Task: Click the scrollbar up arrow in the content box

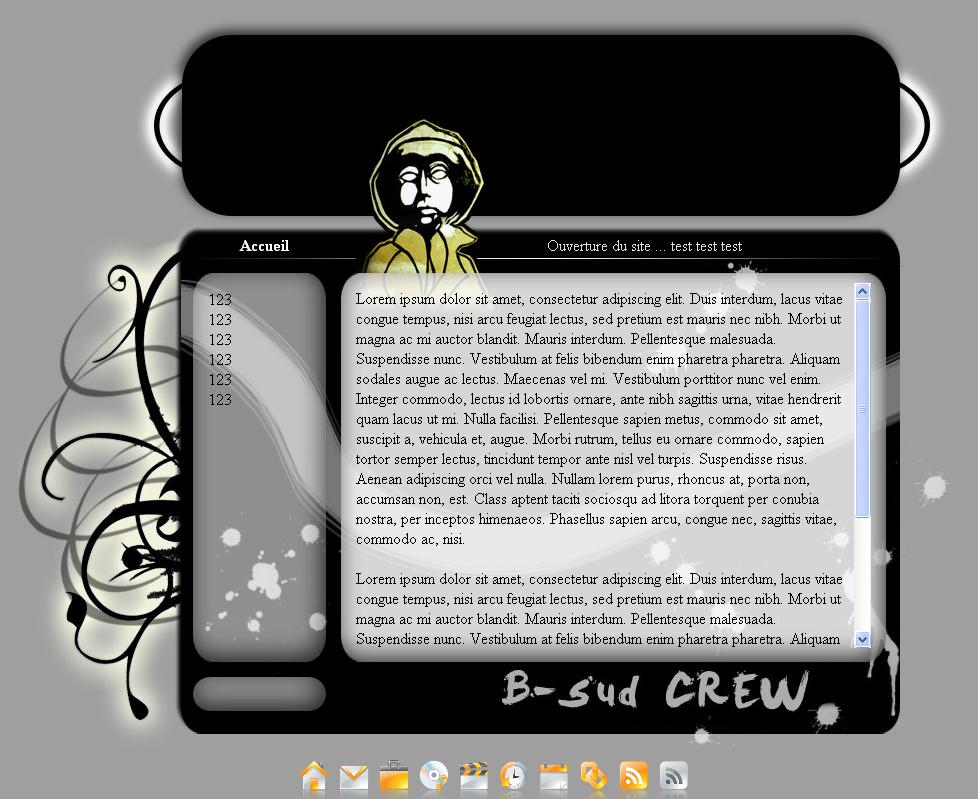Action: 863,291
